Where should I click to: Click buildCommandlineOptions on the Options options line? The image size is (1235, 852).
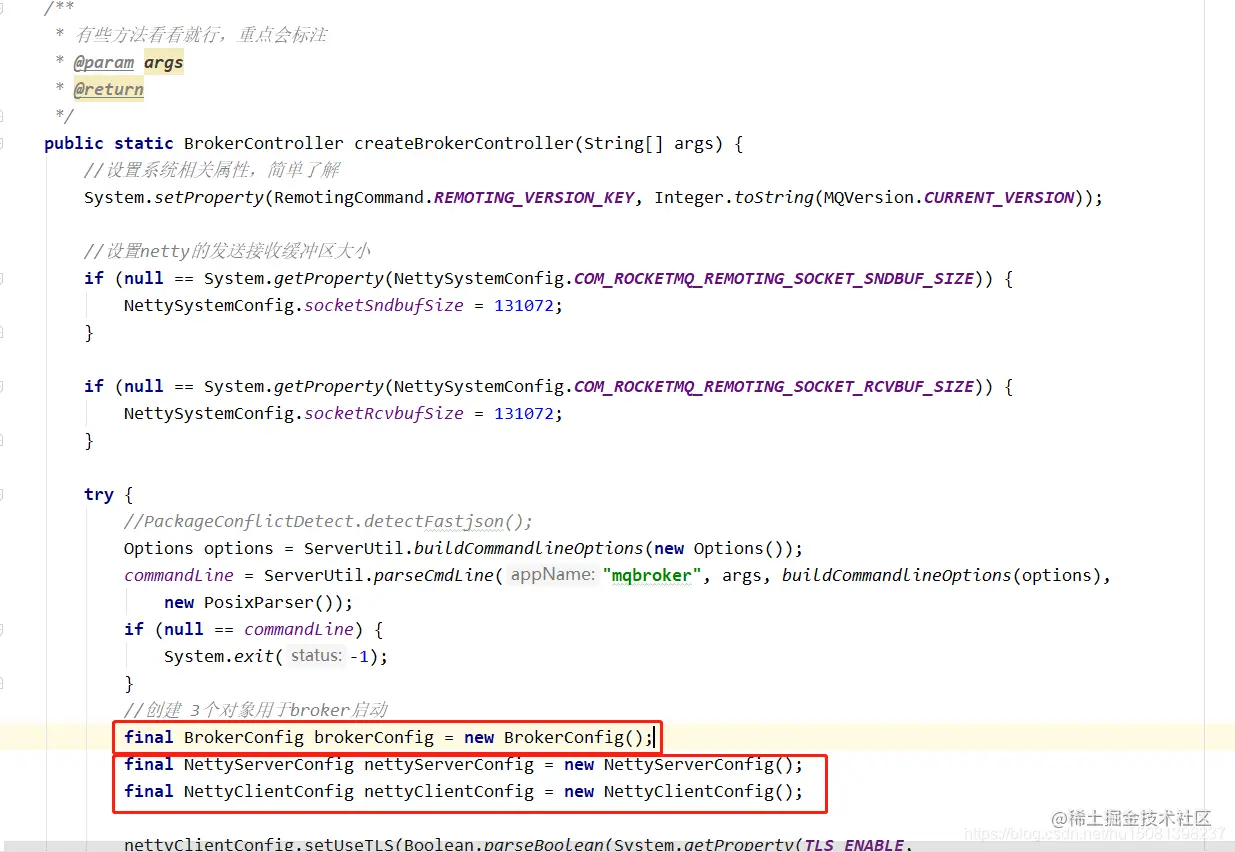click(x=529, y=548)
